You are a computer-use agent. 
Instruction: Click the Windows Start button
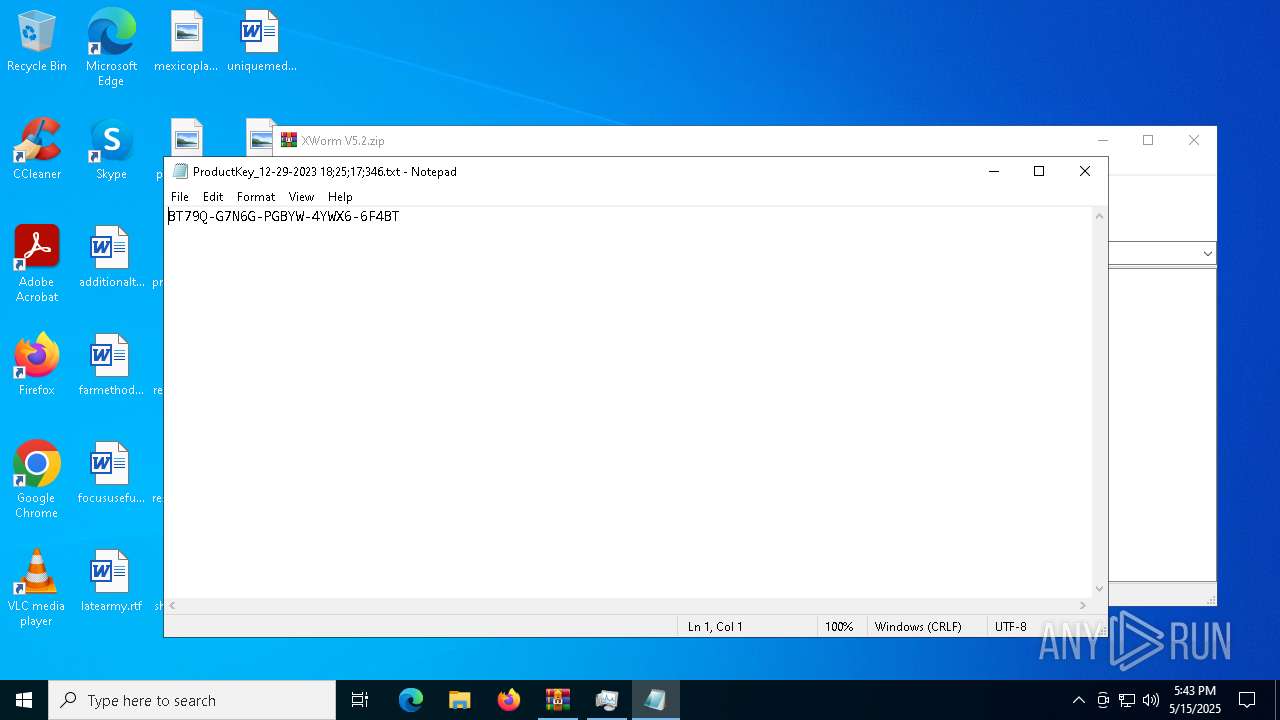point(24,700)
